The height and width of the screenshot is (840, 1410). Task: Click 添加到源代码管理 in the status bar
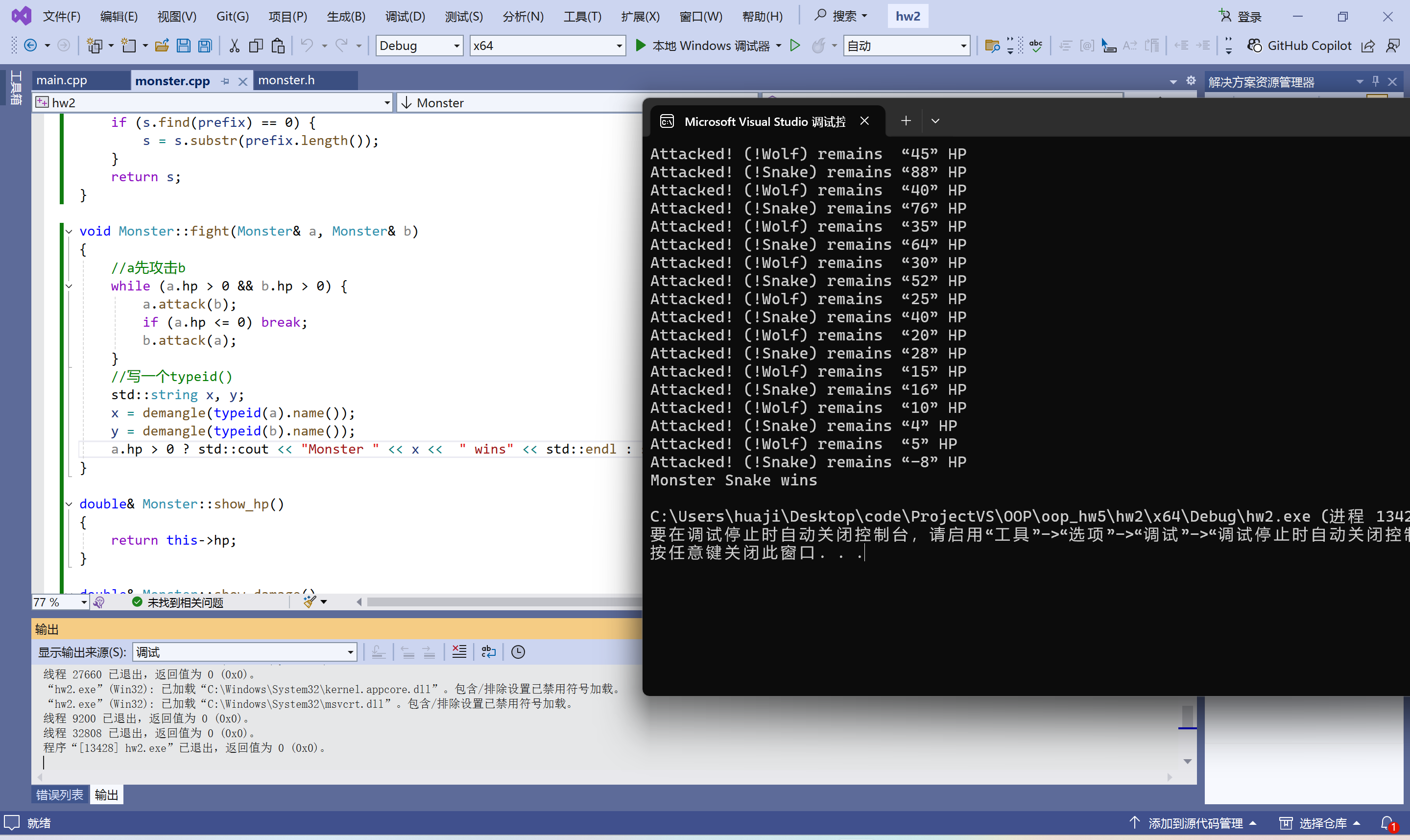click(x=1195, y=822)
